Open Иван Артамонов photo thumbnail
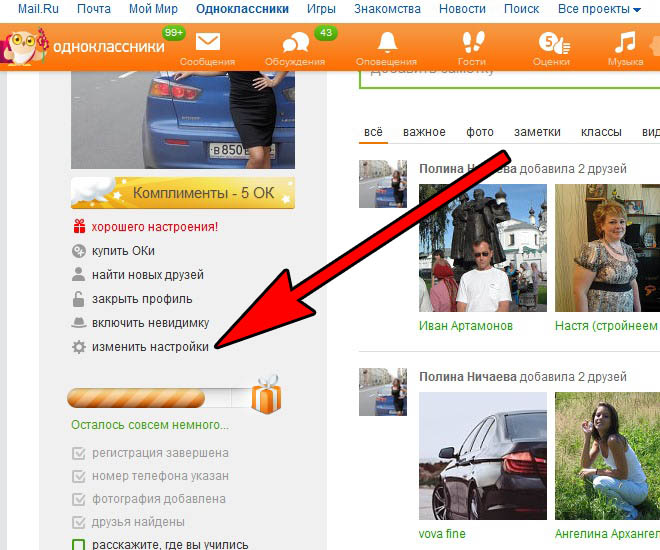Viewport: 660px width, 550px height. click(x=483, y=248)
